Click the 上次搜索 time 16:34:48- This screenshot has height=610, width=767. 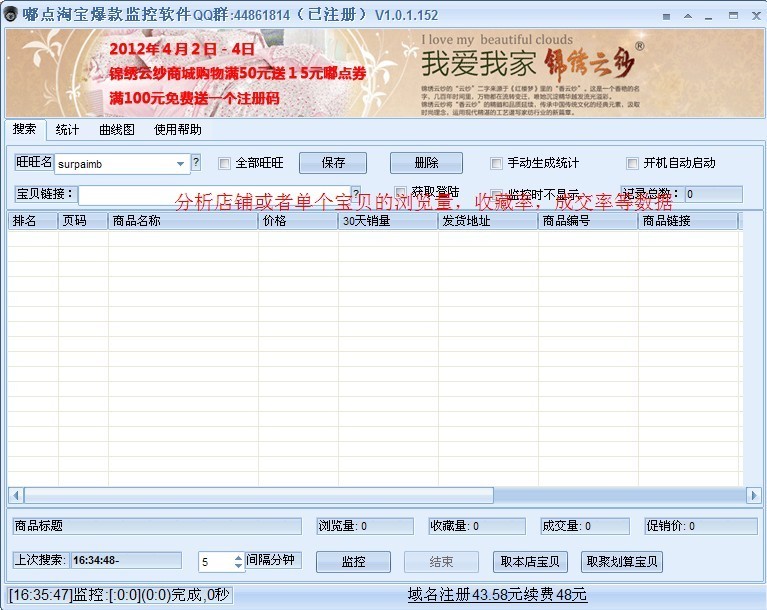point(126,560)
